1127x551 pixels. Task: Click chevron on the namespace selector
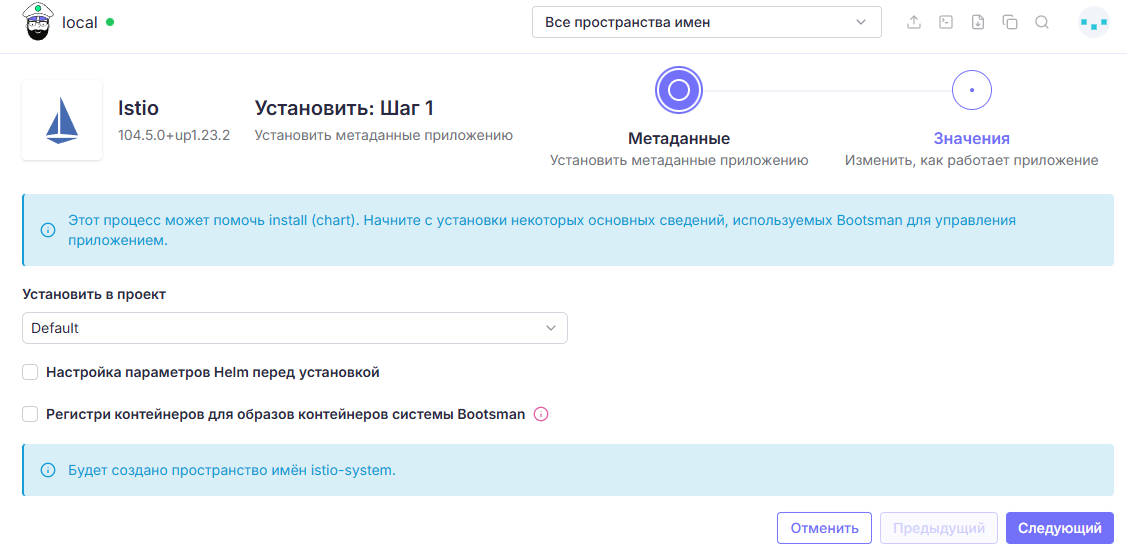[x=861, y=22]
